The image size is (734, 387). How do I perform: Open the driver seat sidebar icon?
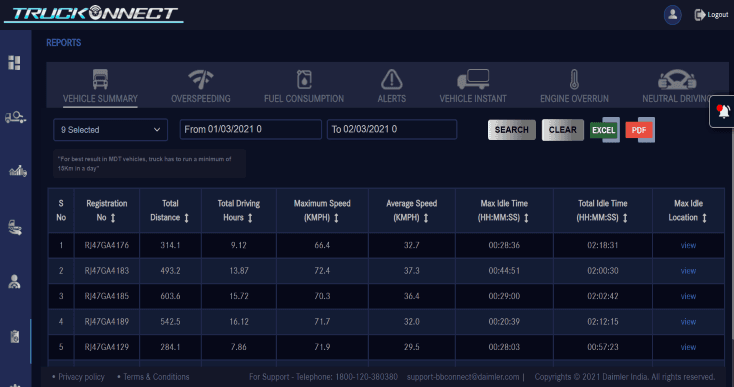coord(15,227)
